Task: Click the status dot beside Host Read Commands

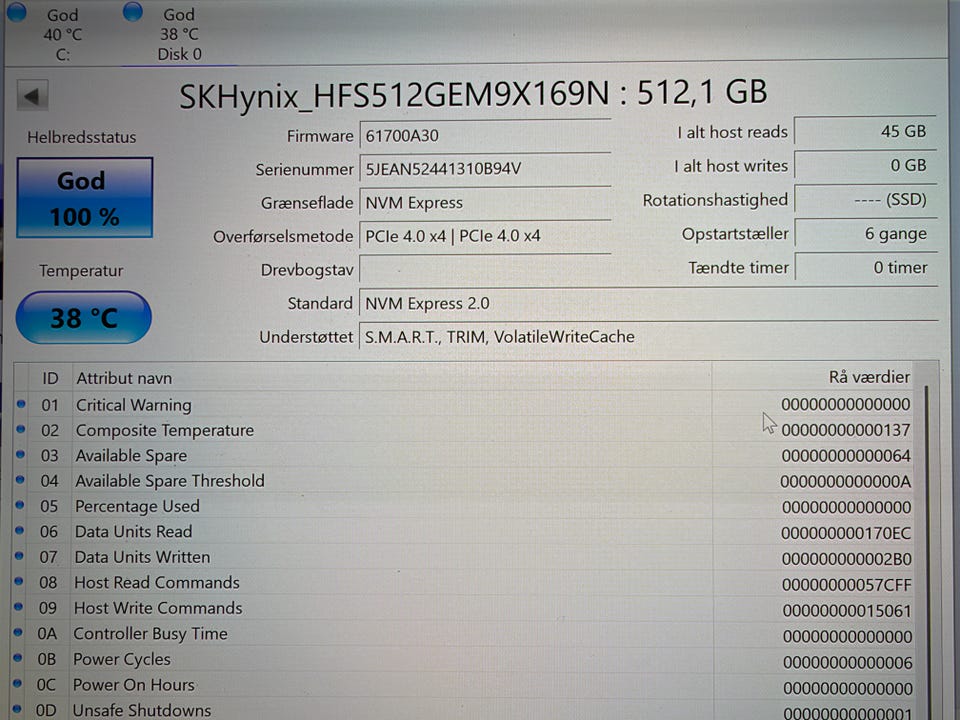Action: [18, 582]
